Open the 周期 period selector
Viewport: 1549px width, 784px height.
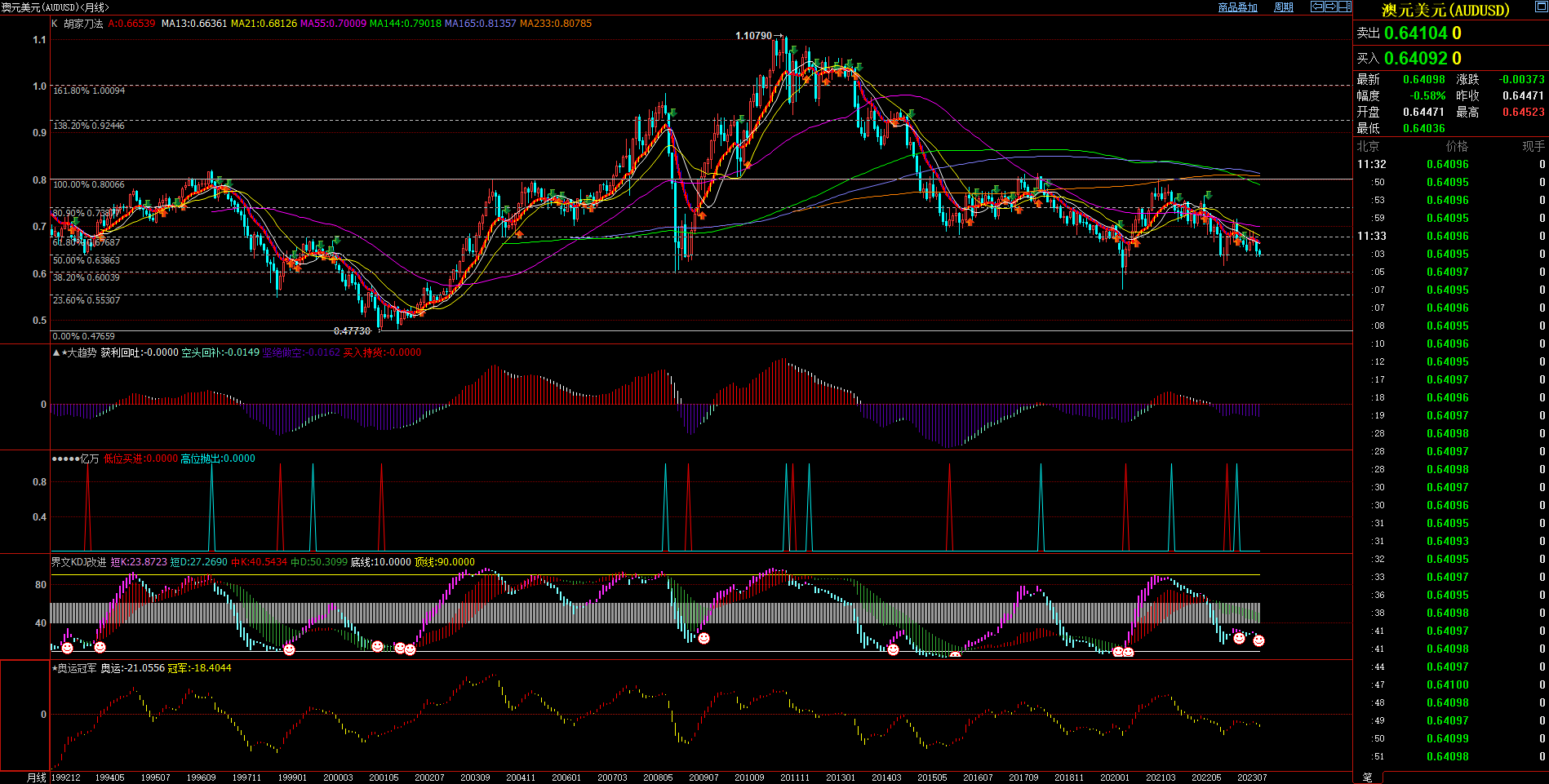(1284, 7)
